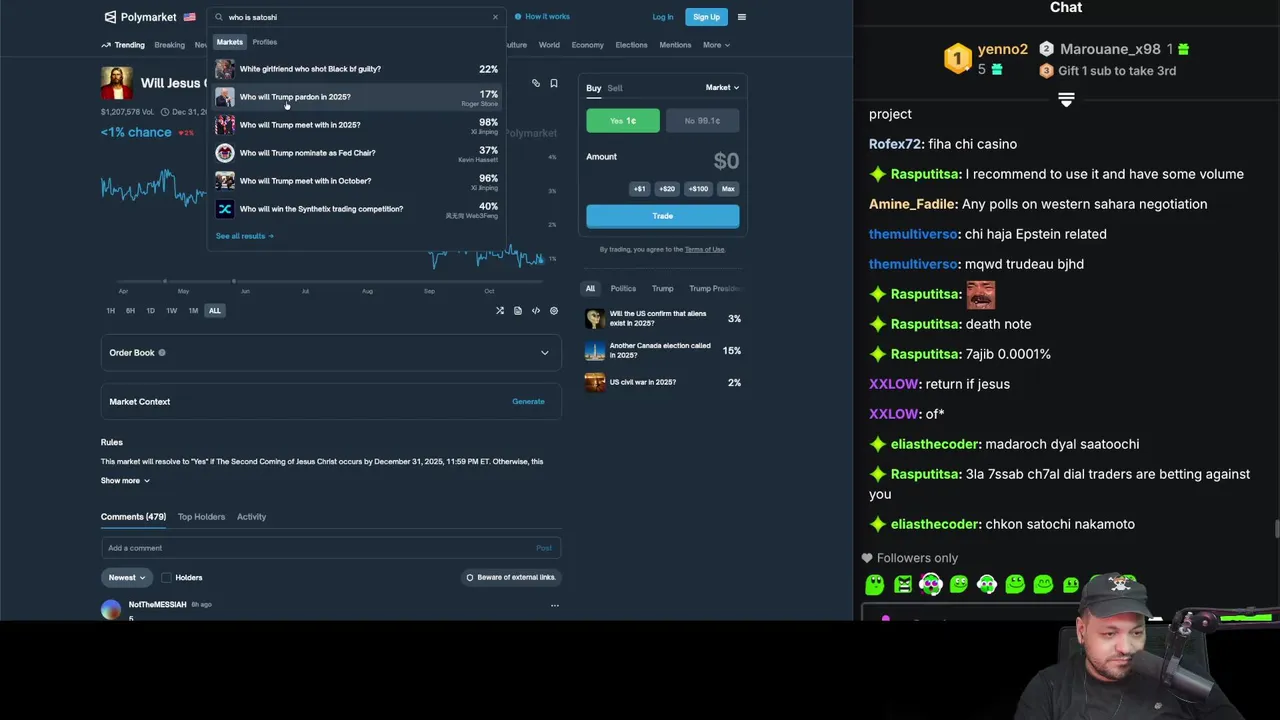Choose the Yes 1¢ outcome
The width and height of the screenshot is (1280, 720).
pos(623,121)
